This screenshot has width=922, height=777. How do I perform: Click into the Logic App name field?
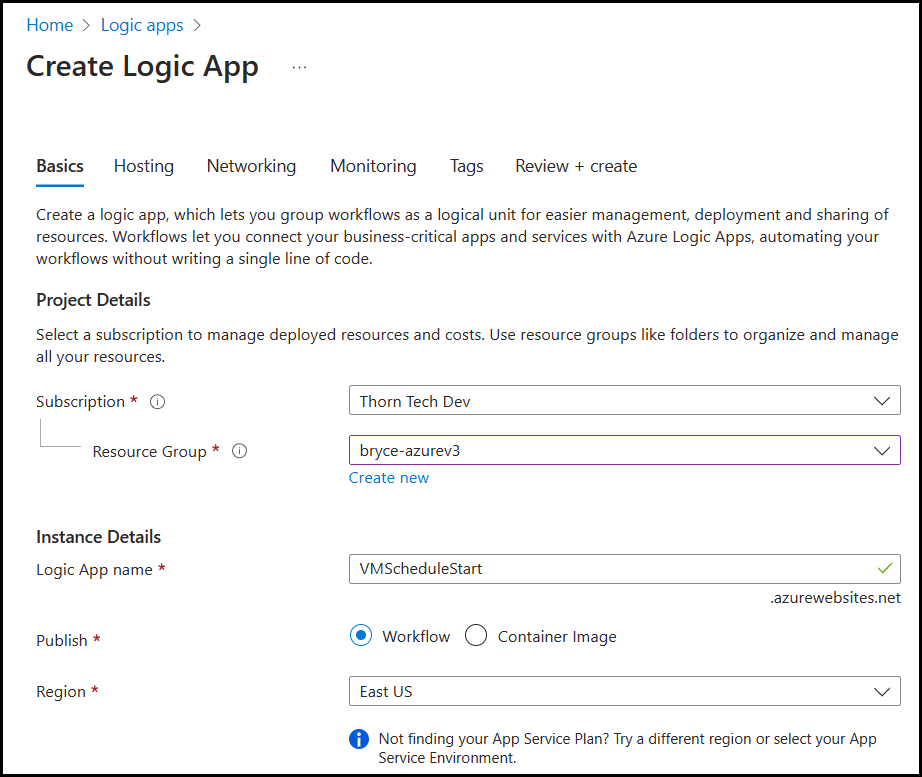coord(624,569)
